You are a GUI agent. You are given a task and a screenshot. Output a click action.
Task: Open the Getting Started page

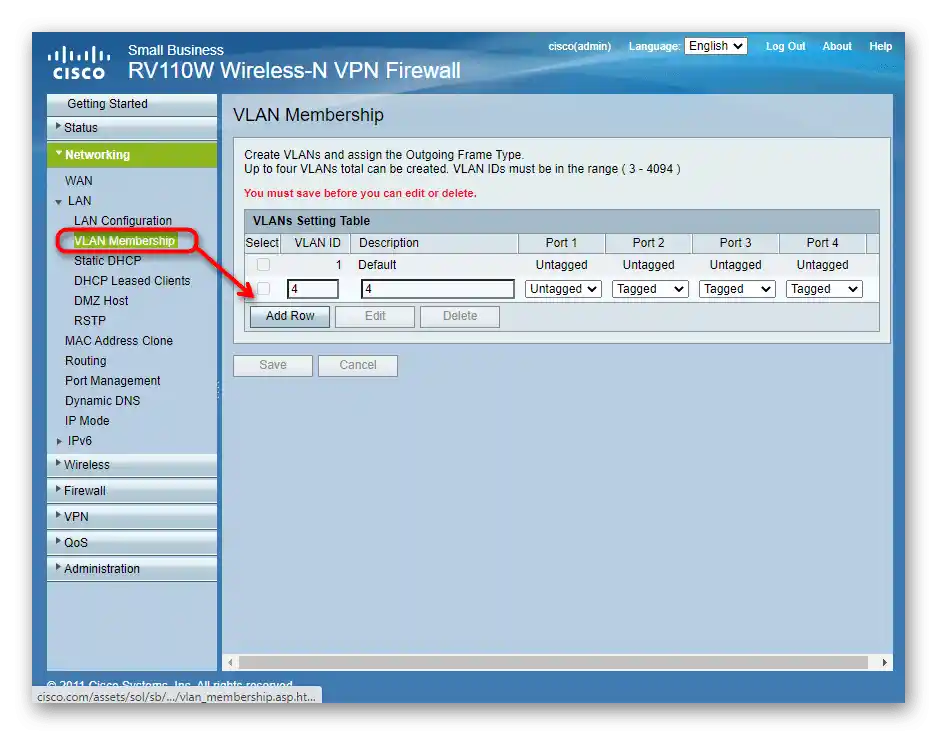coord(132,104)
